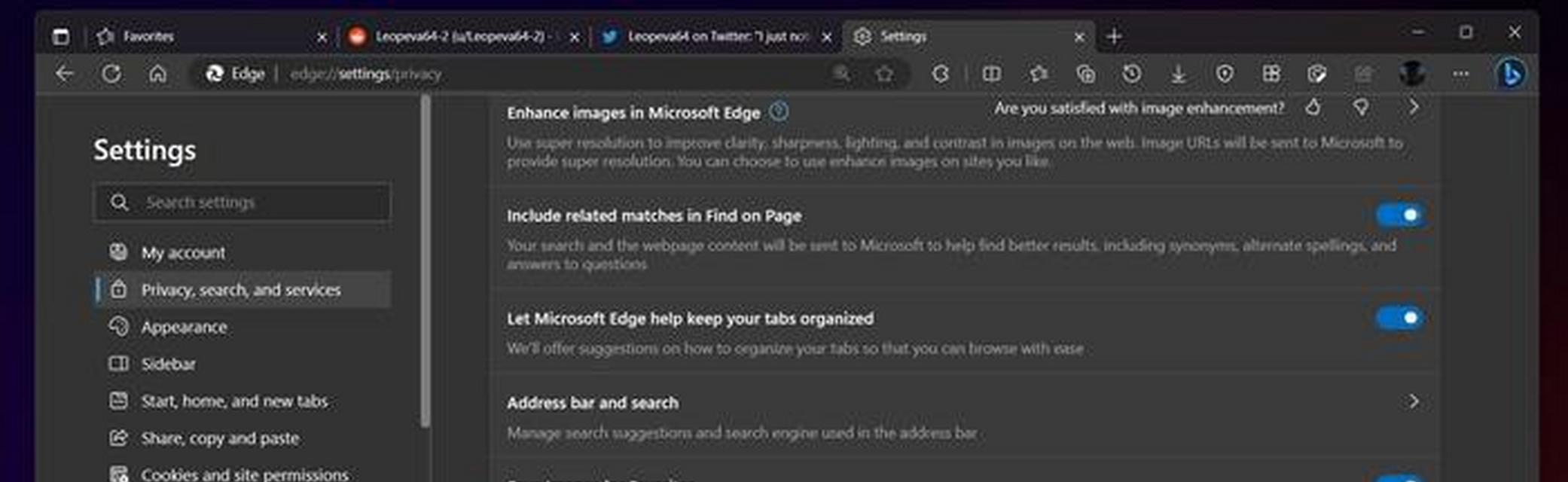Screen dimensions: 1568x482
Task: Click info icon beside Enhance images
Action: tap(779, 112)
